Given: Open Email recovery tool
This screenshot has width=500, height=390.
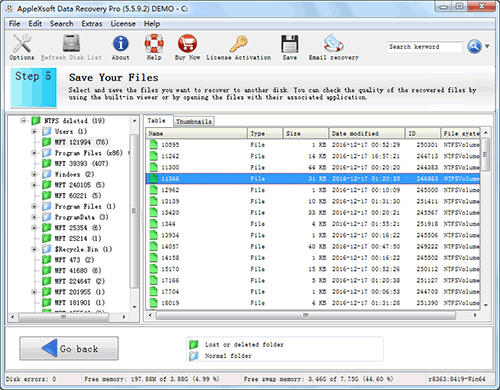Looking at the screenshot, I should coord(333,47).
